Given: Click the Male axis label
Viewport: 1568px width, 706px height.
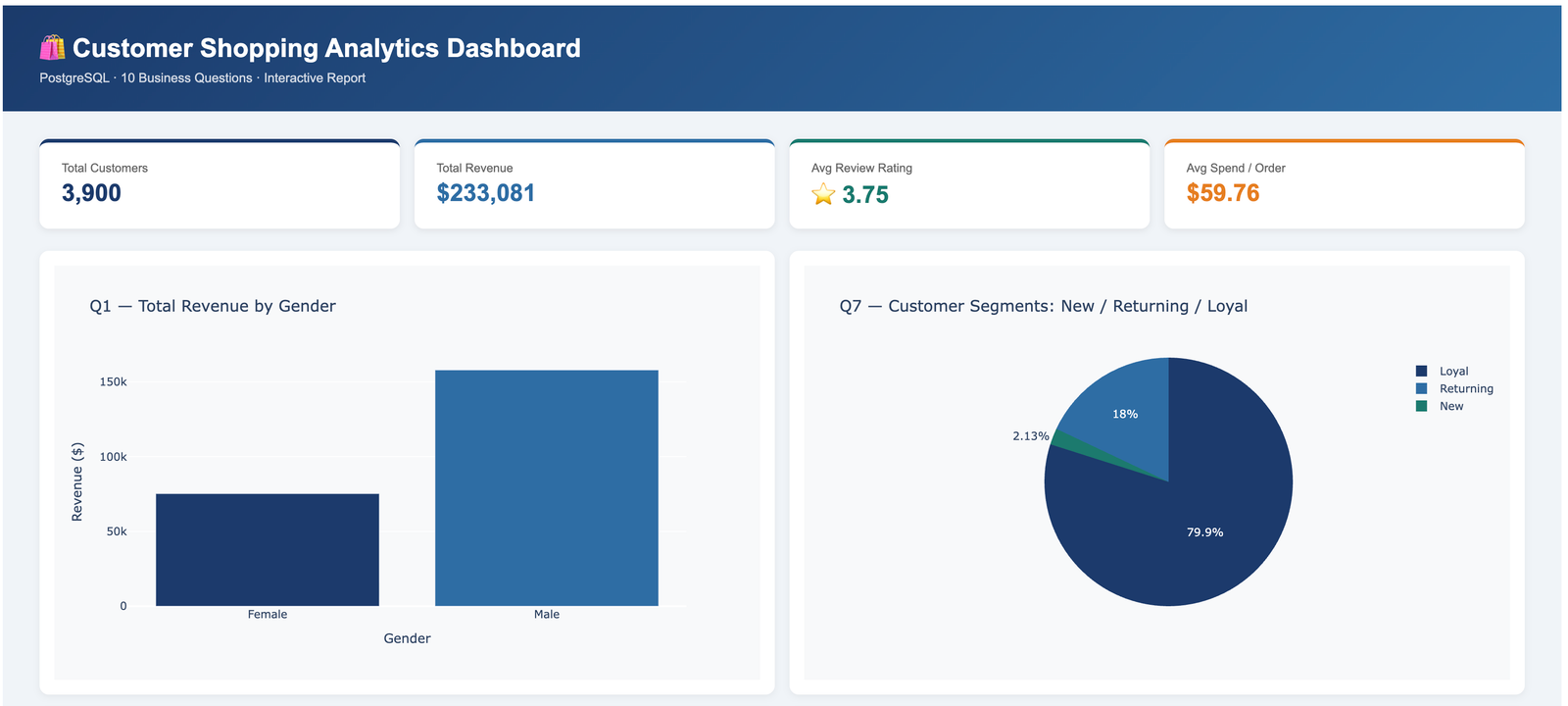Looking at the screenshot, I should [547, 615].
